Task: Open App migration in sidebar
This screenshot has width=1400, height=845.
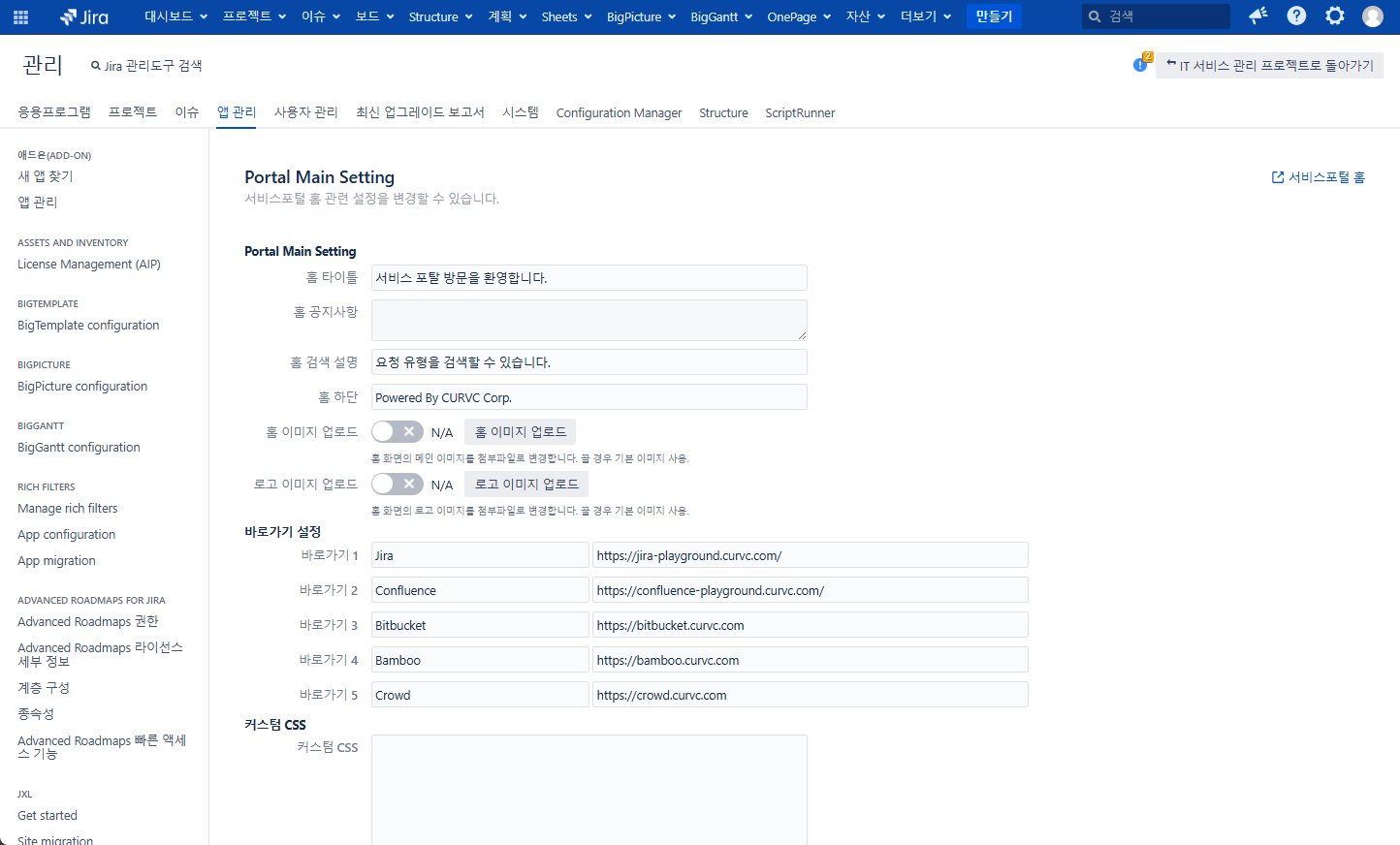Action: (x=56, y=560)
